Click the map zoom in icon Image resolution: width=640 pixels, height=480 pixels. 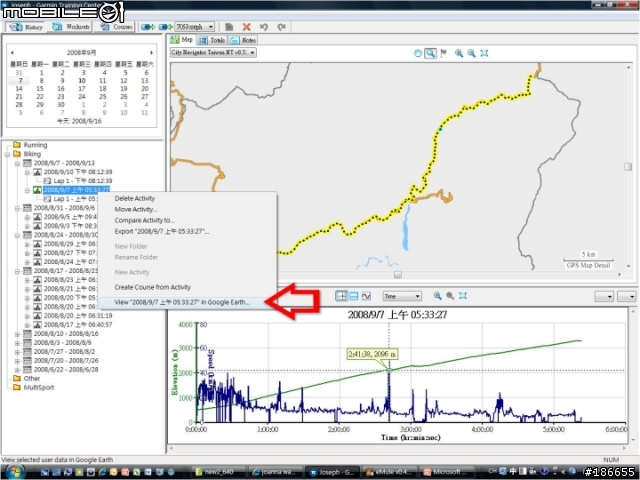click(459, 53)
